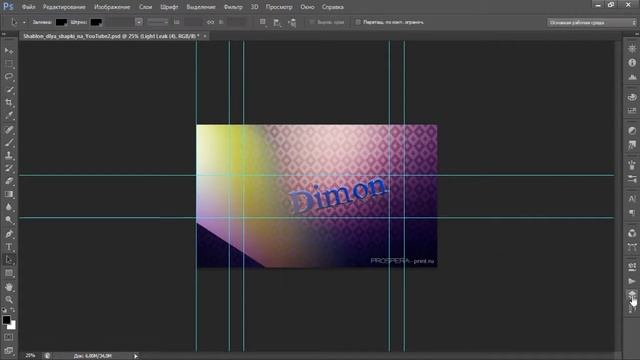Select the Horizontal Type tool
Screen dimensions: 640x360
pyautogui.click(x=9, y=247)
